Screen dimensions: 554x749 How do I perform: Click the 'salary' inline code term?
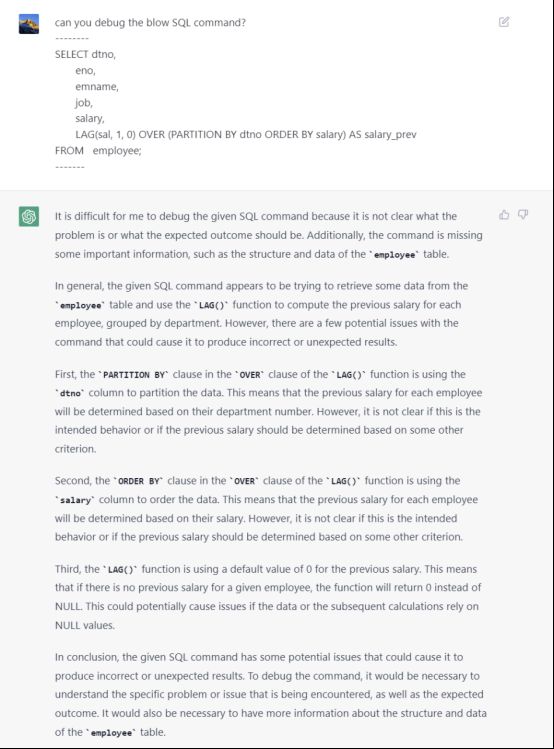pyautogui.click(x=75, y=500)
